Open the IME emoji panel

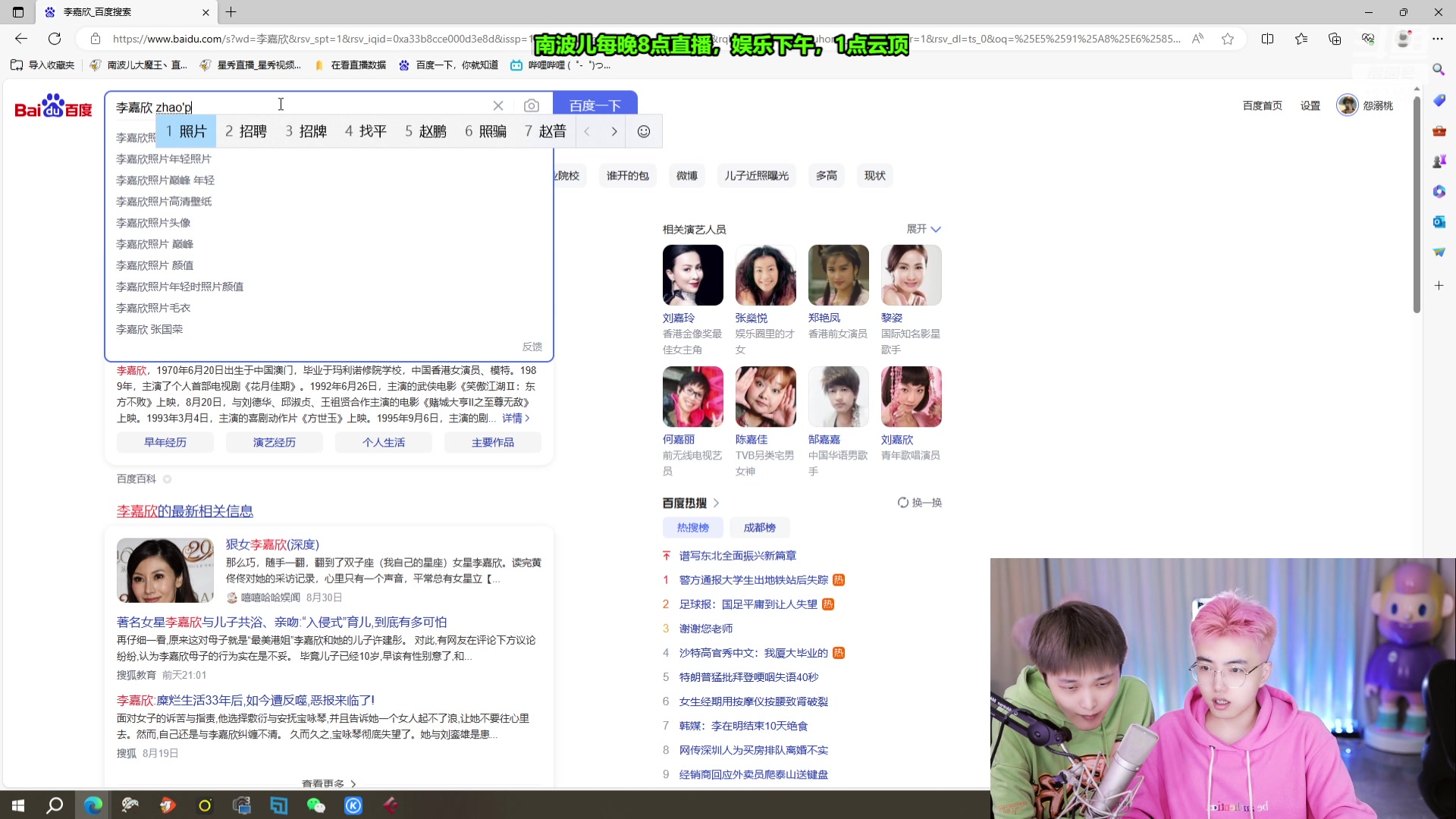point(644,131)
